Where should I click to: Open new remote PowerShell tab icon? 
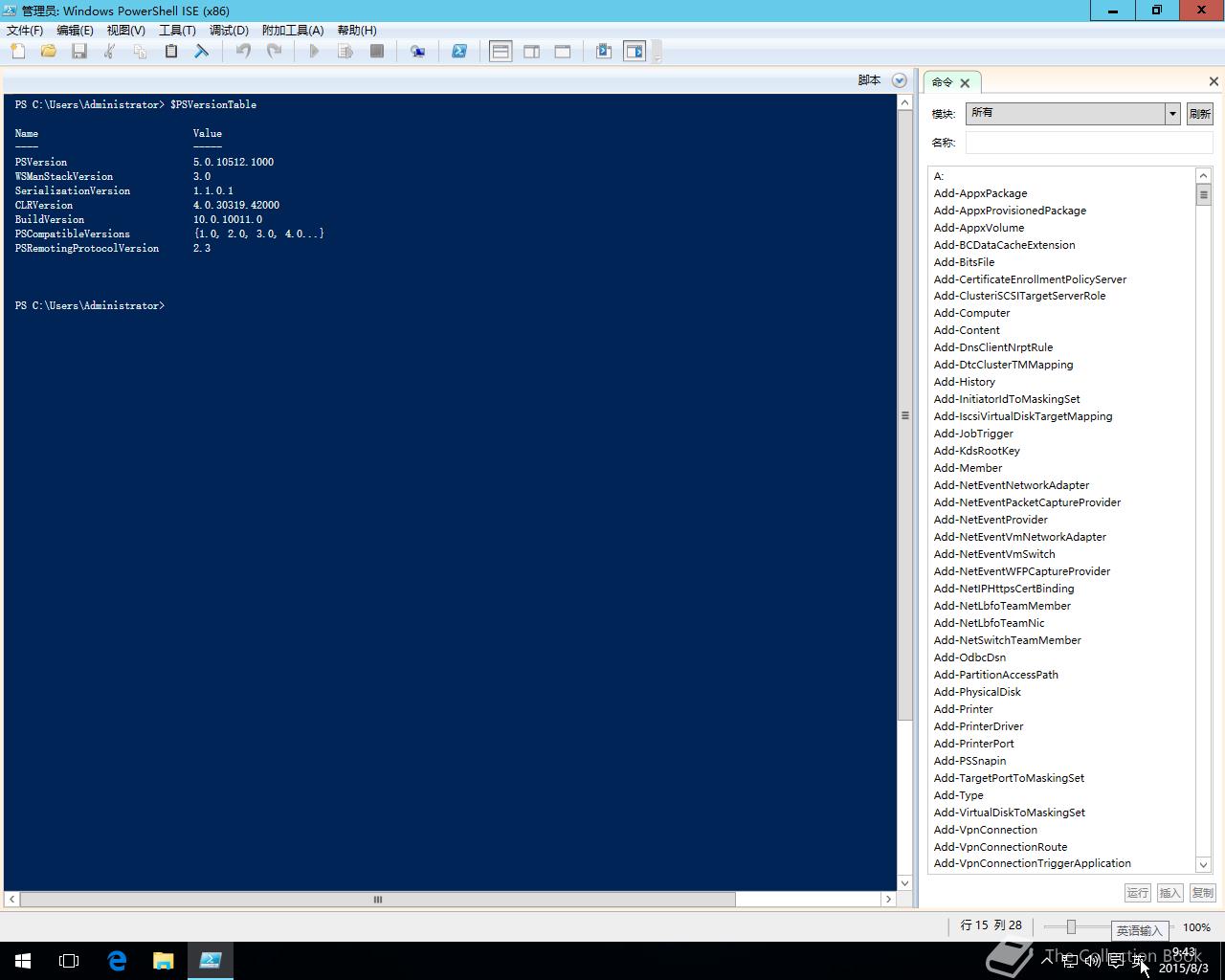[418, 52]
